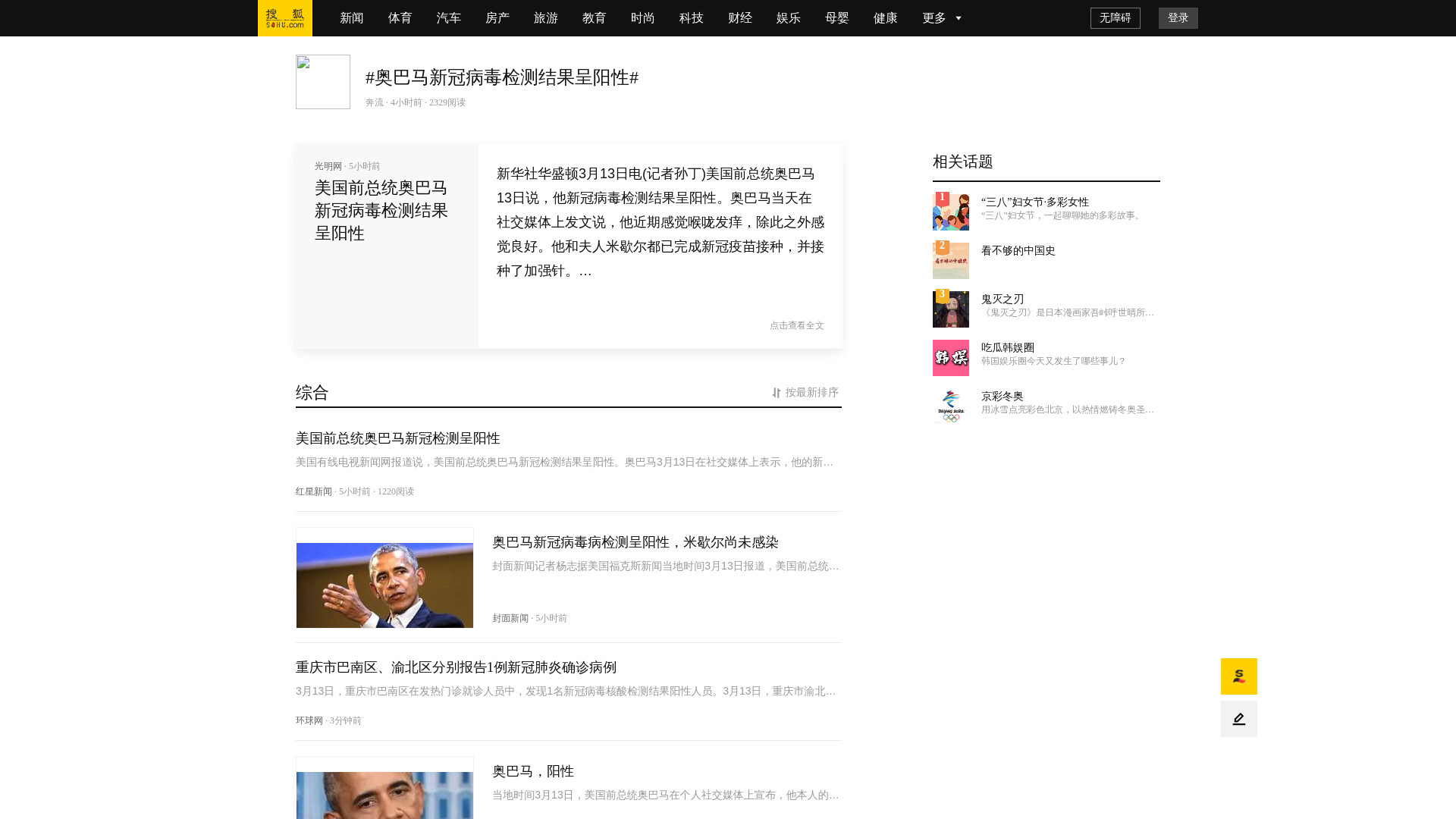
Task: Click the rank 1 women's day topic thumbnail
Action: [x=951, y=212]
